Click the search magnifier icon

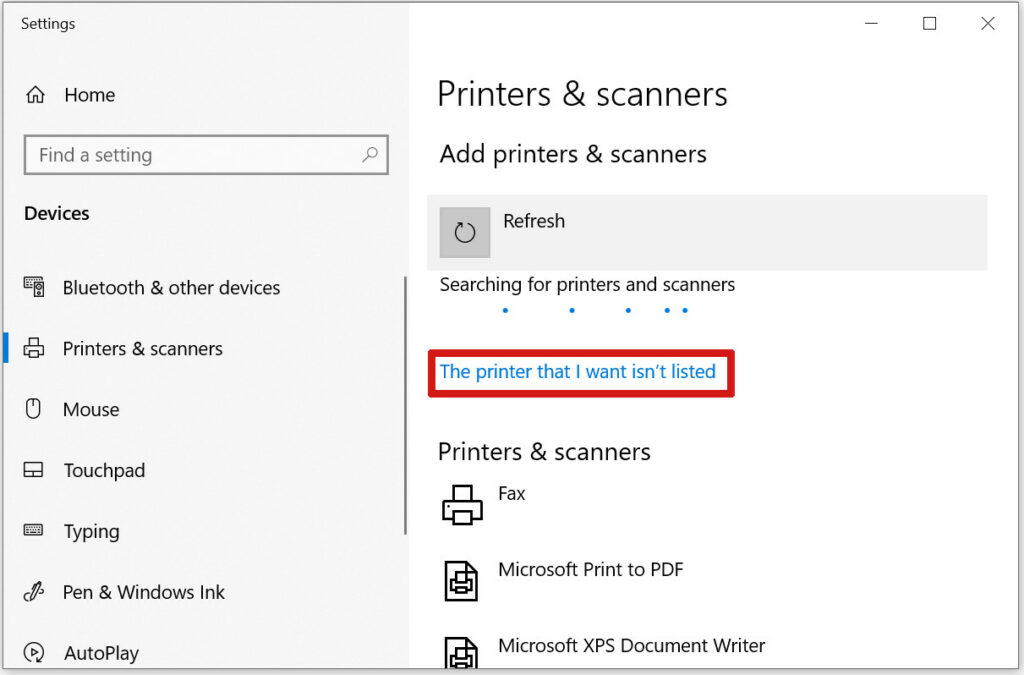[370, 155]
